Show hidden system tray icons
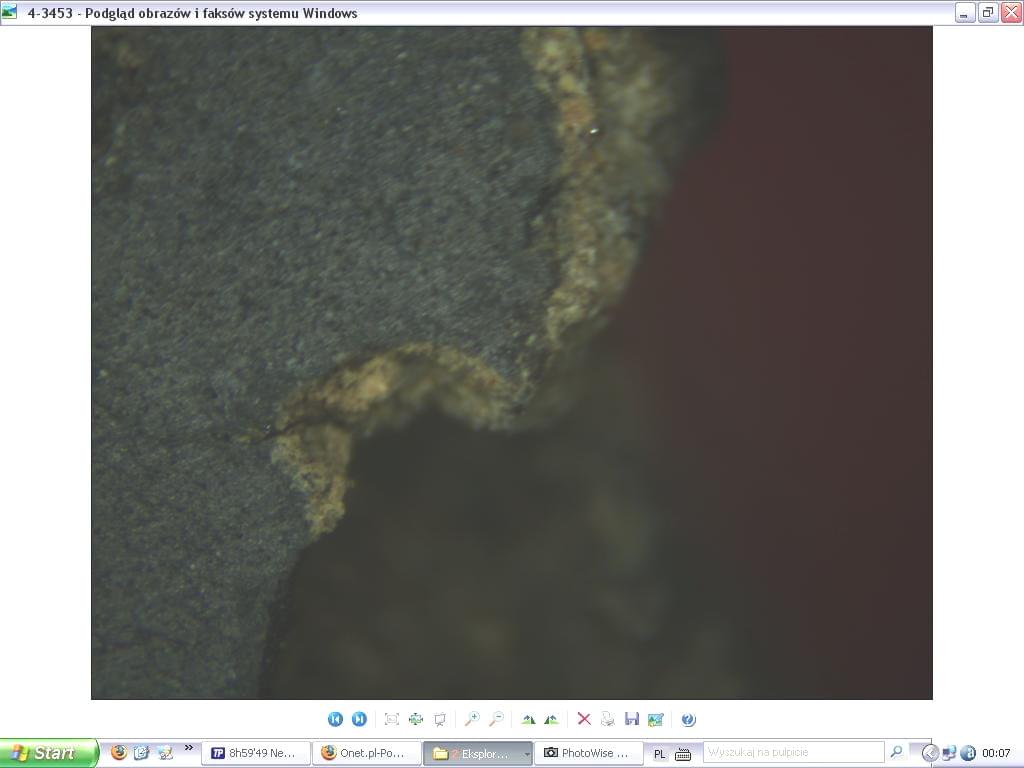This screenshot has width=1024, height=768. click(929, 753)
